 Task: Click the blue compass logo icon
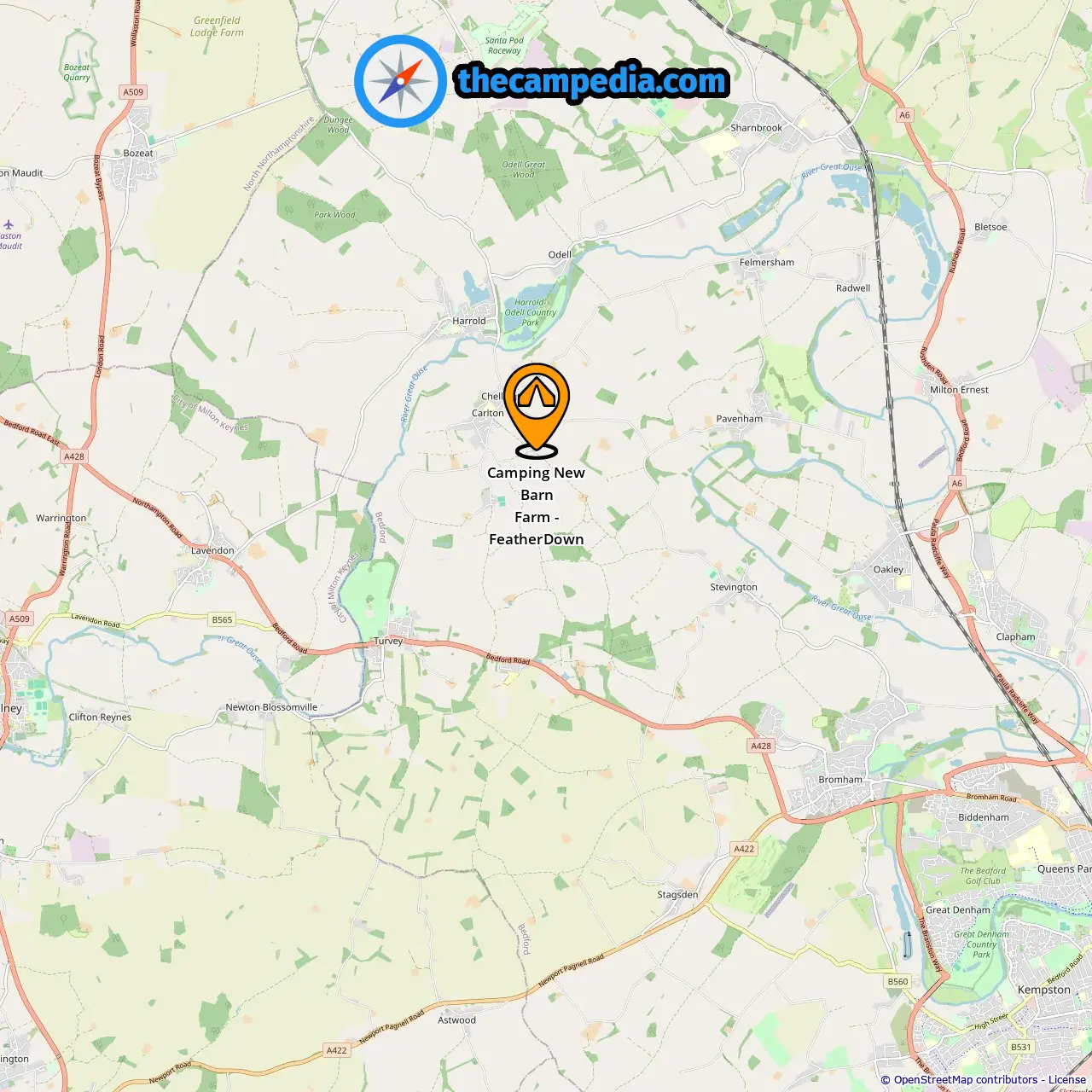click(400, 81)
